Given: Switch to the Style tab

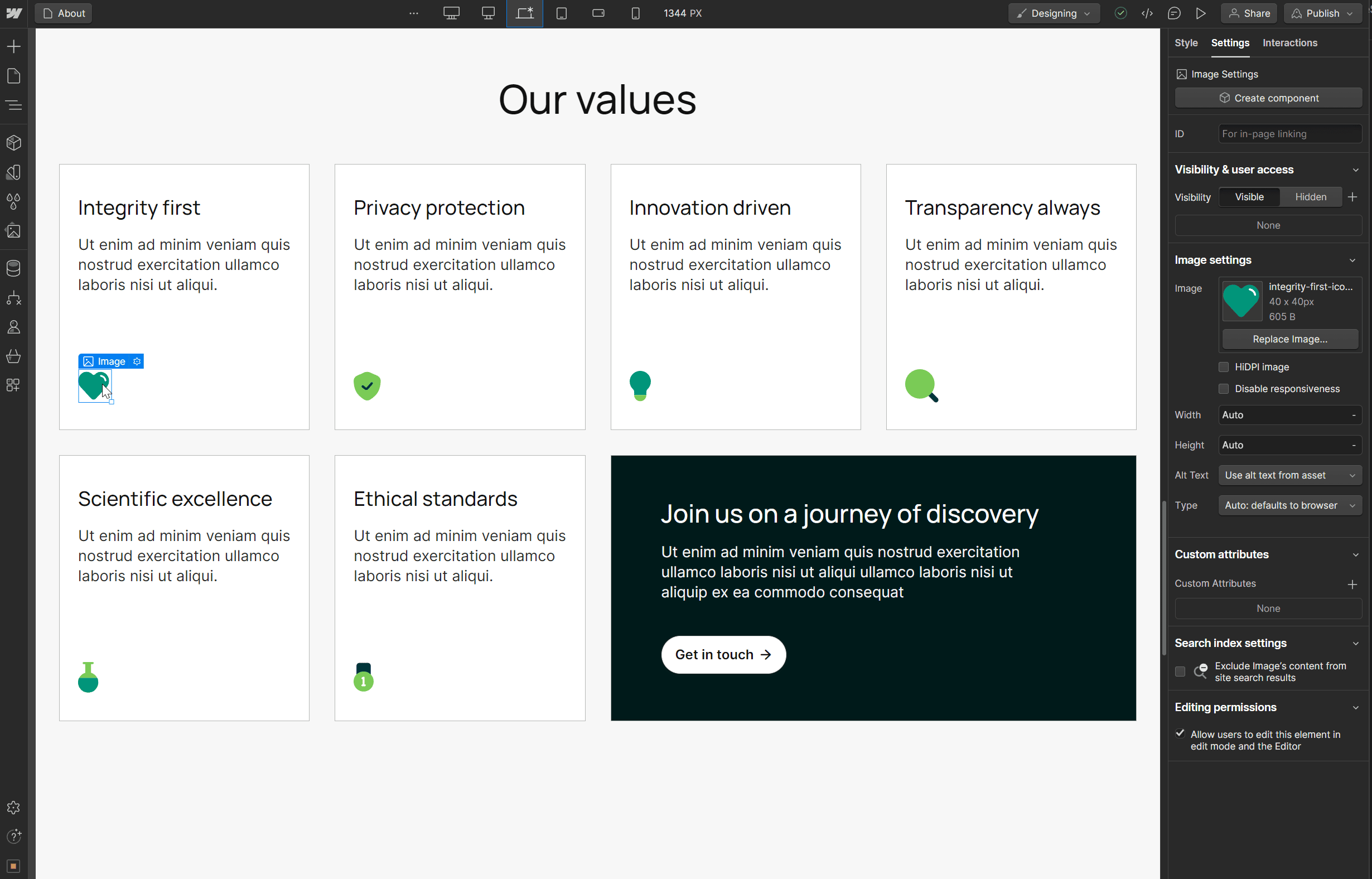Looking at the screenshot, I should point(1186,43).
